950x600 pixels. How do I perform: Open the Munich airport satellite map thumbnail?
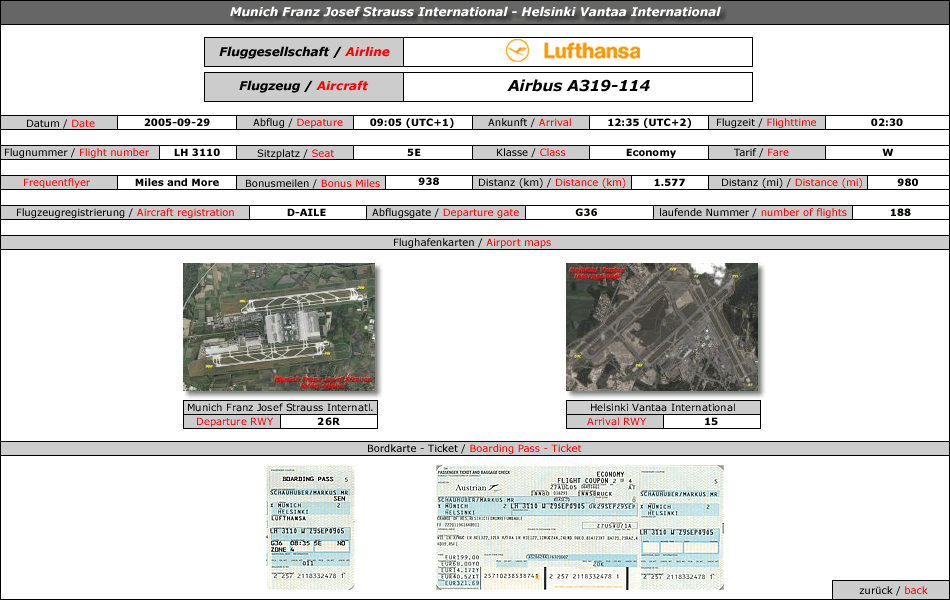(279, 327)
